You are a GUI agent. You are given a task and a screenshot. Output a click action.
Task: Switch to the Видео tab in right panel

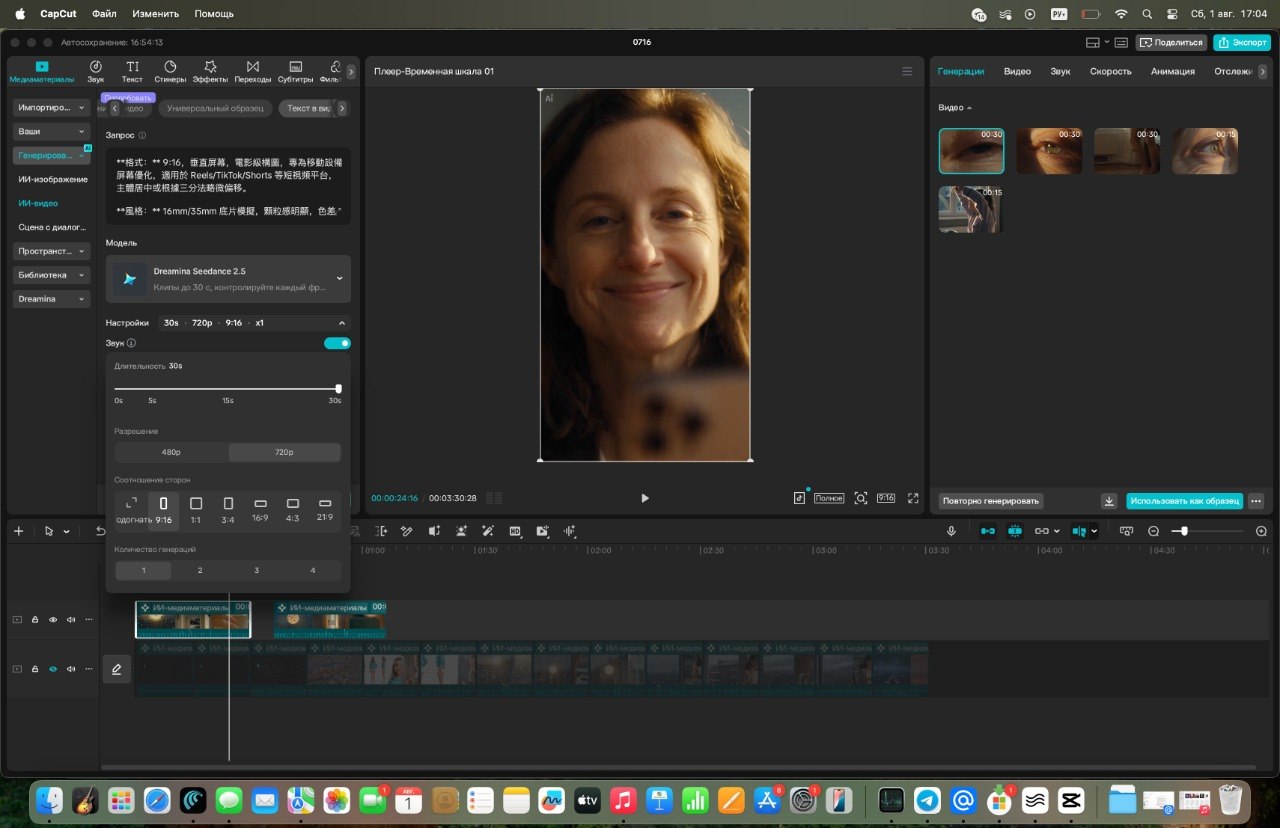click(1017, 71)
